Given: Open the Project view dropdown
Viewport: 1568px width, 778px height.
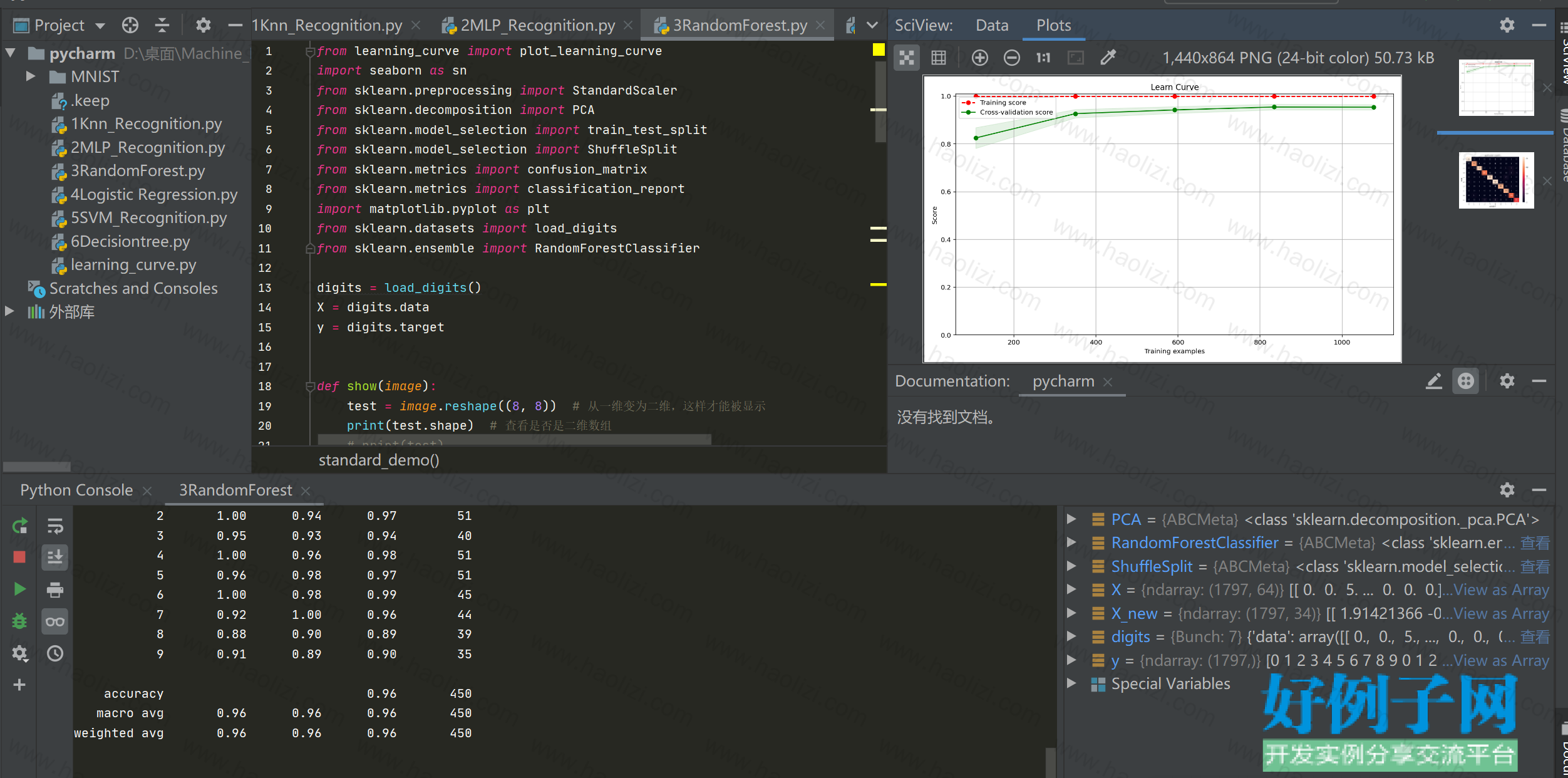Looking at the screenshot, I should tap(100, 26).
